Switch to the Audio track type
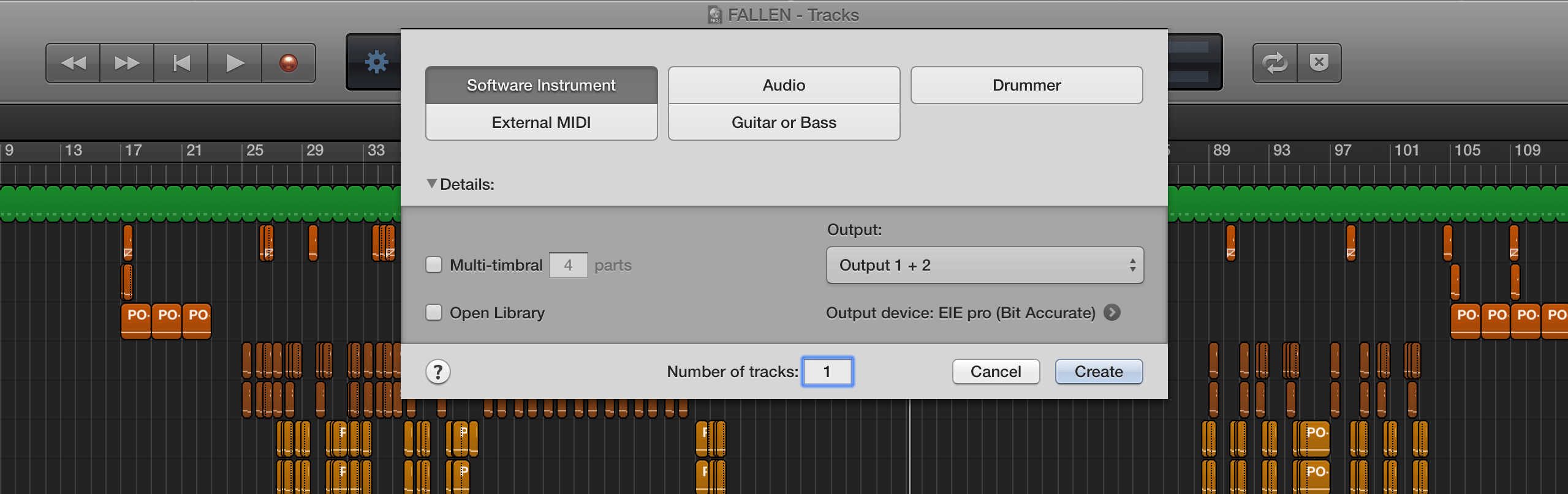The image size is (1568, 494). pos(784,84)
